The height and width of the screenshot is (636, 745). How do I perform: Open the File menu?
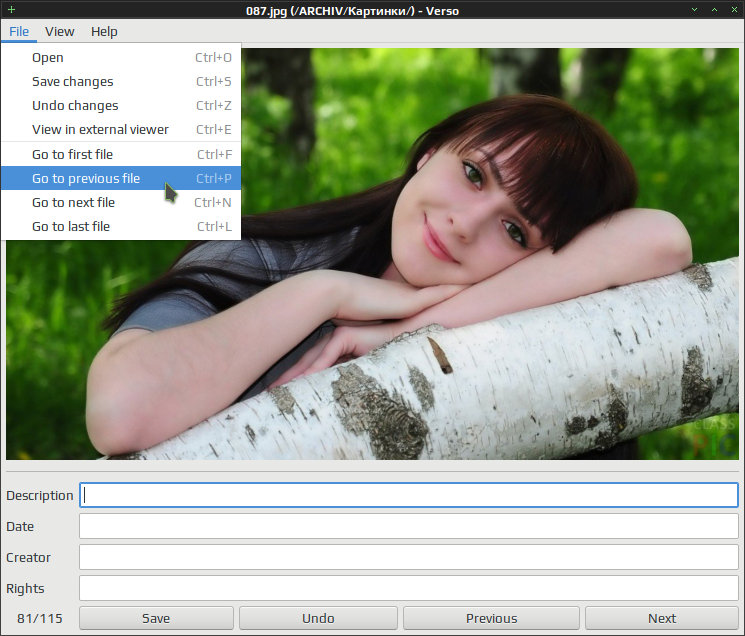click(19, 31)
